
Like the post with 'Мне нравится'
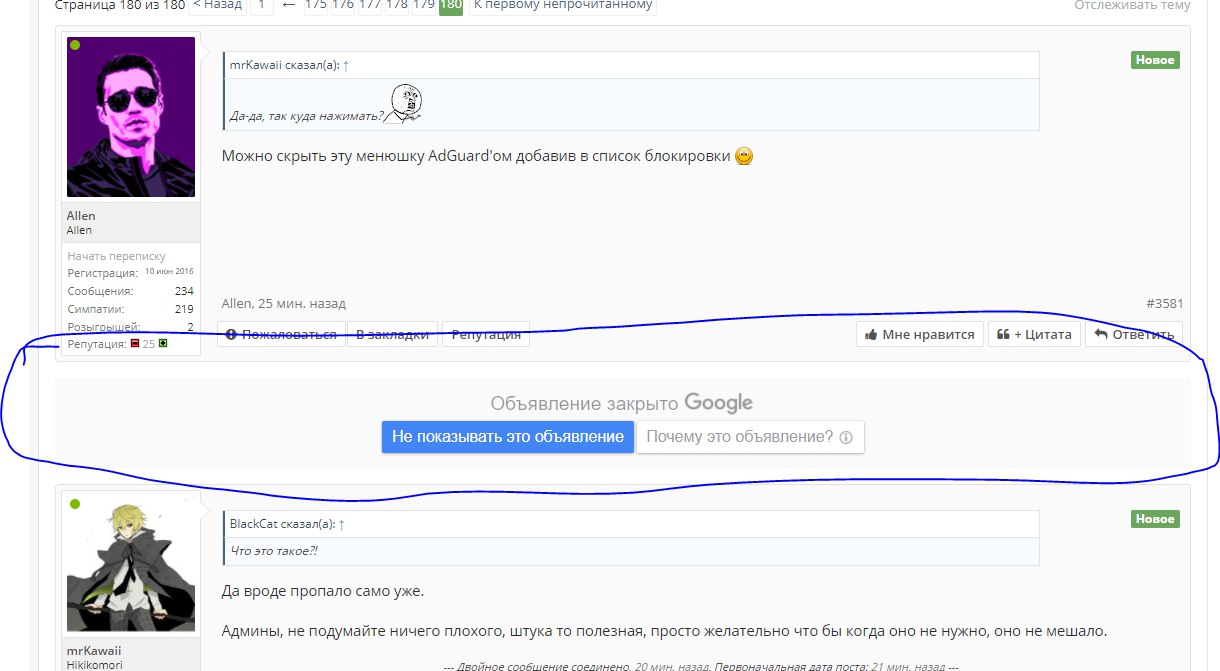(x=920, y=334)
